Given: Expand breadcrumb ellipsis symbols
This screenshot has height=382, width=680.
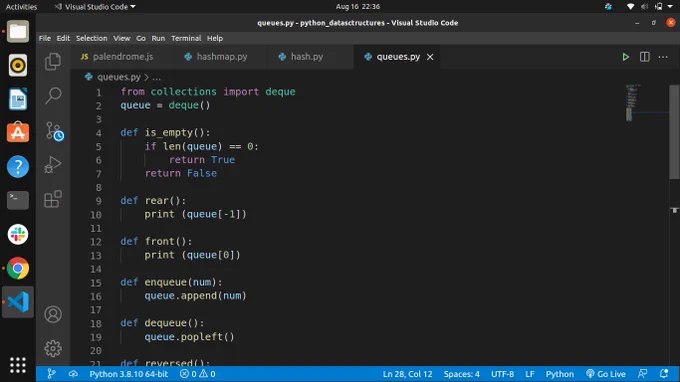Looking at the screenshot, I should click(157, 78).
